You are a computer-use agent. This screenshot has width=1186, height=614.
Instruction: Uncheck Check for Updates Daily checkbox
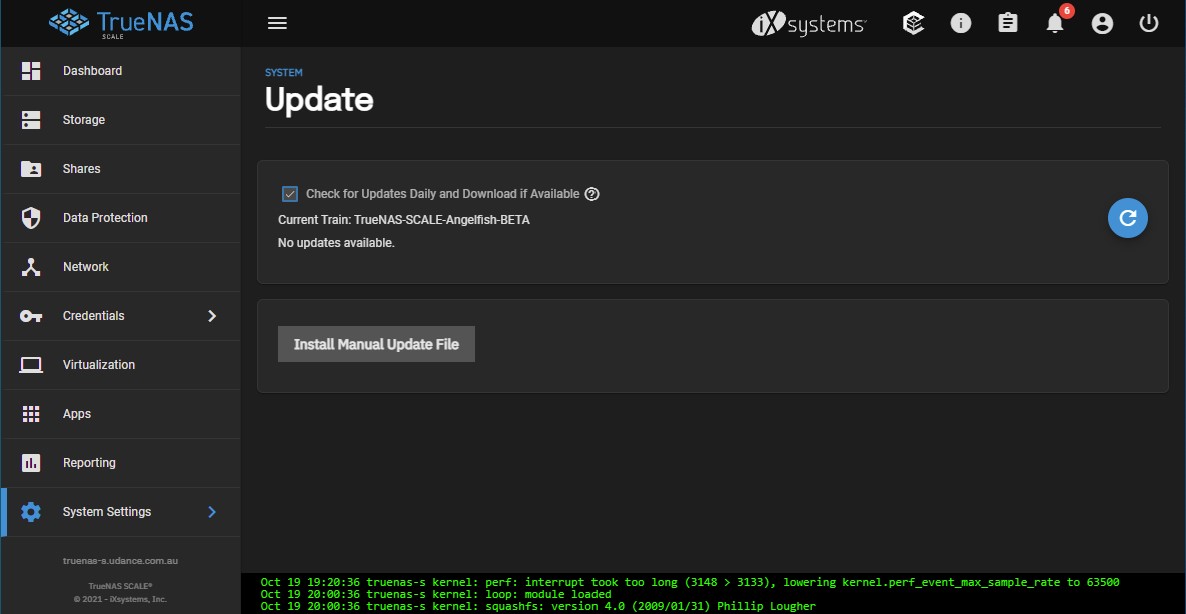[290, 194]
